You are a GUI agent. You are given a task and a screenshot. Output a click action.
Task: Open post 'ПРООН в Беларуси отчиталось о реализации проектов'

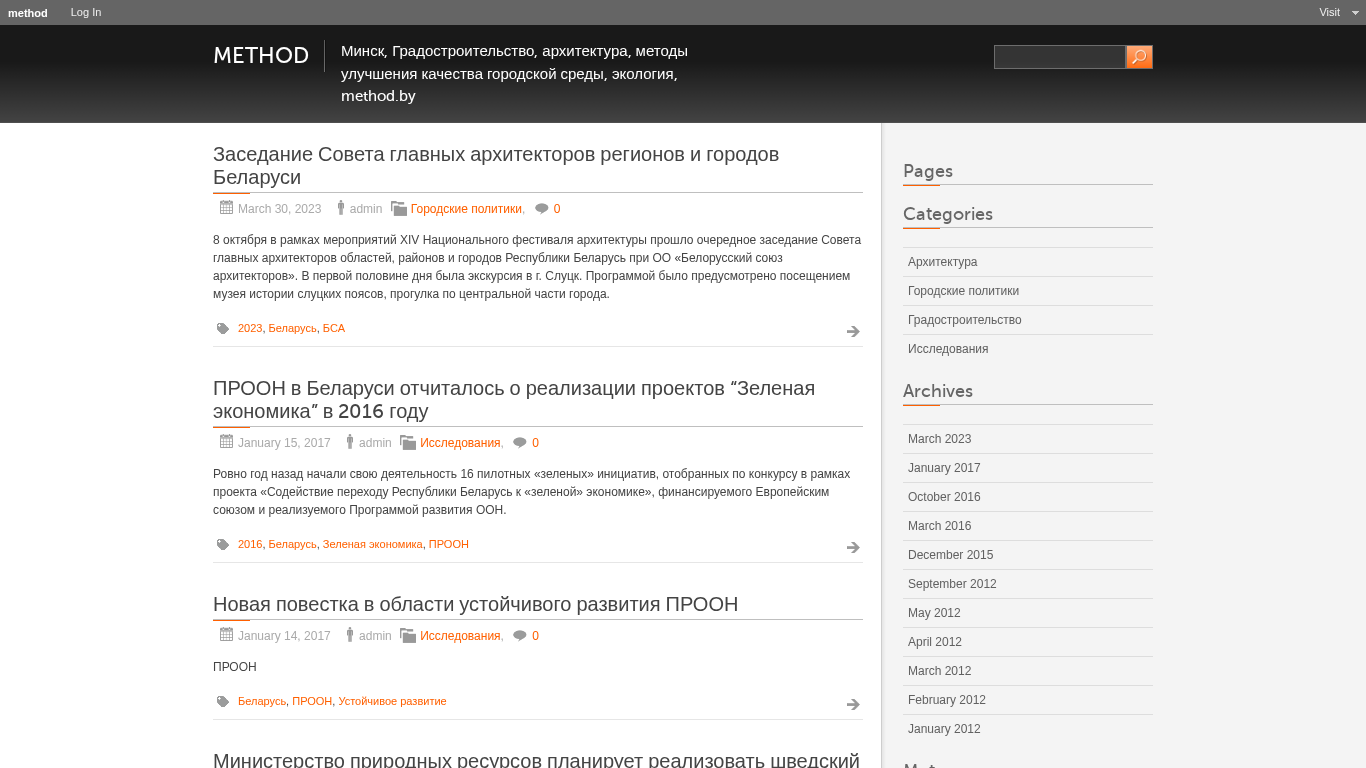pyautogui.click(x=514, y=400)
